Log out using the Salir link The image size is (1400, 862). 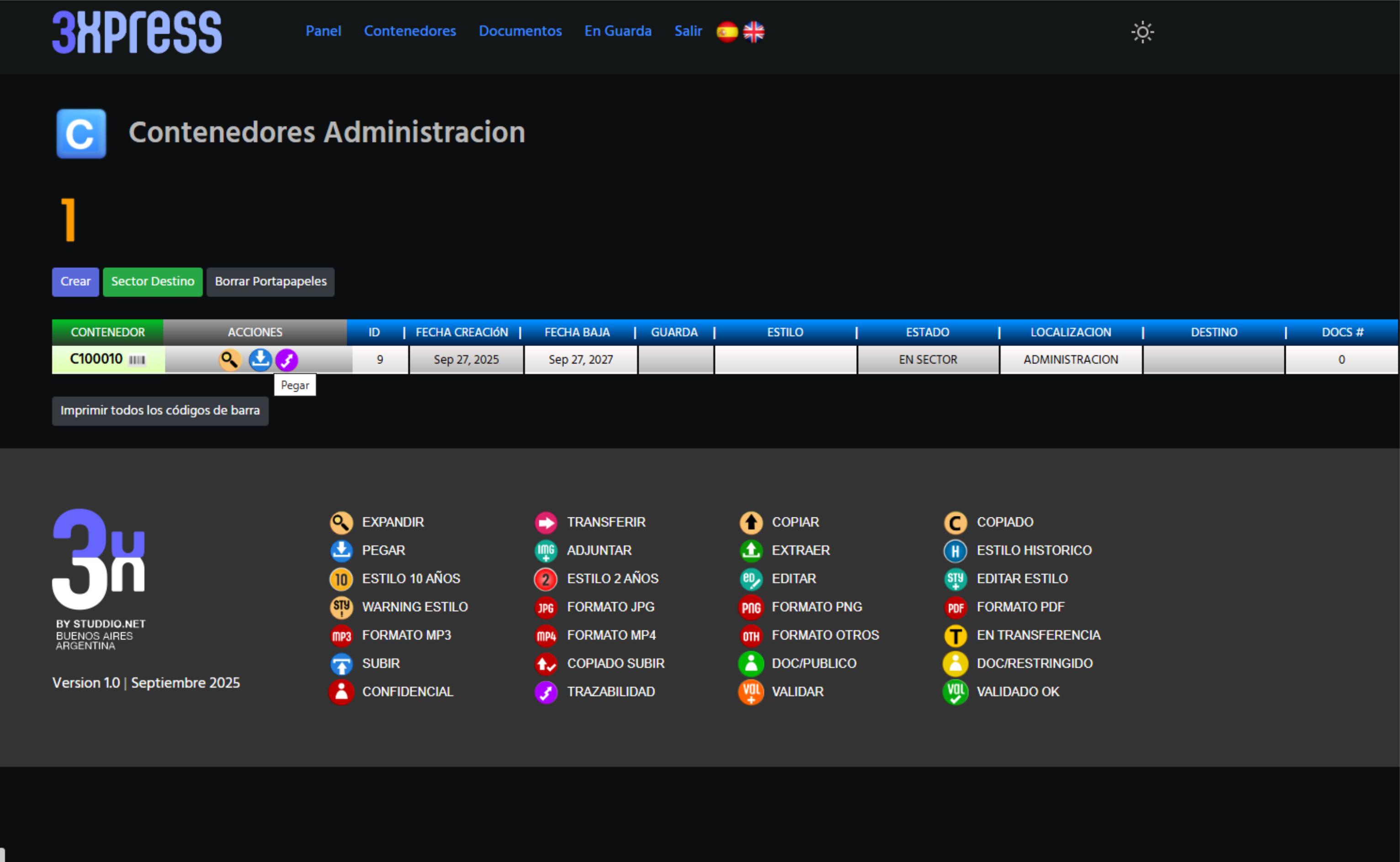(x=688, y=31)
